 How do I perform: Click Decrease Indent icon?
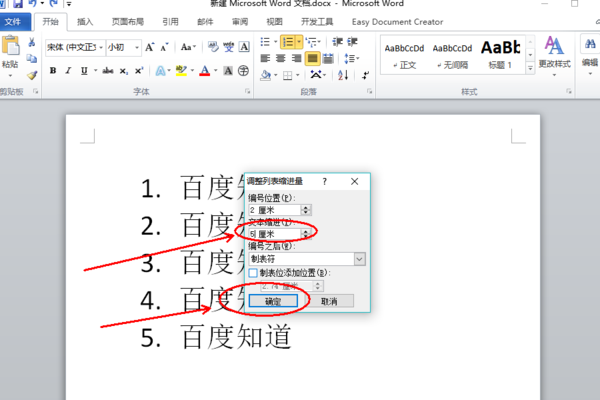pos(337,41)
